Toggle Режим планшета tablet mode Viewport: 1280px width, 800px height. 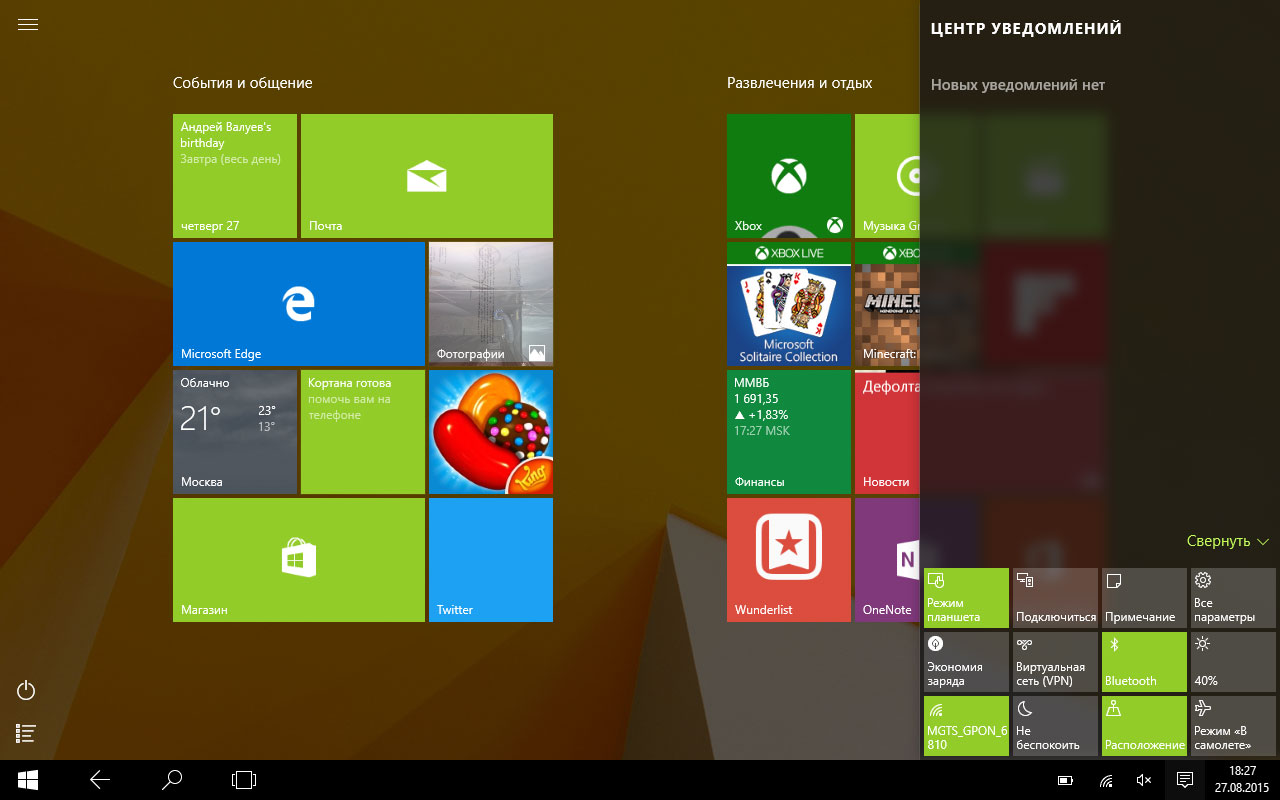pyautogui.click(x=967, y=598)
